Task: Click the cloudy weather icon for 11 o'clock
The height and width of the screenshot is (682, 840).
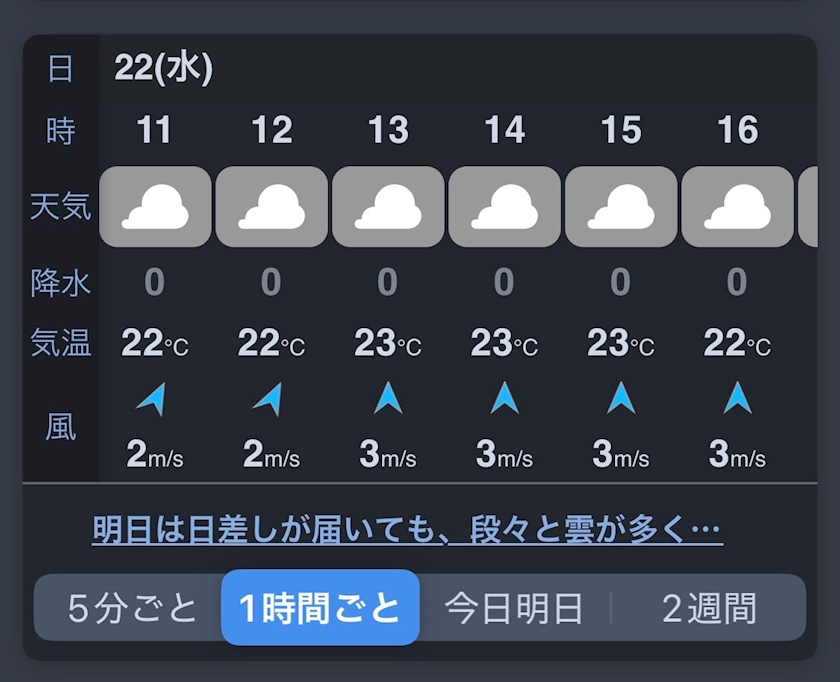Action: [155, 207]
